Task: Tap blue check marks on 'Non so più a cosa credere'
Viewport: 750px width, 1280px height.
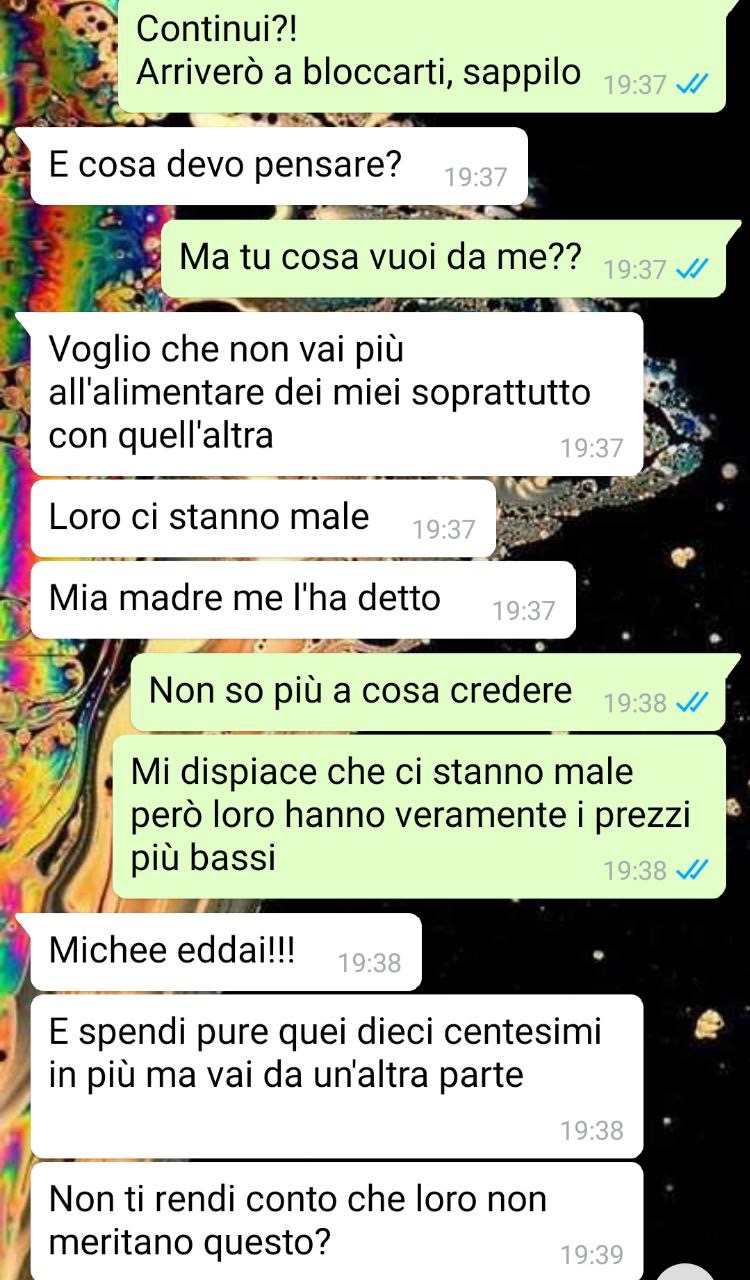Action: point(693,703)
